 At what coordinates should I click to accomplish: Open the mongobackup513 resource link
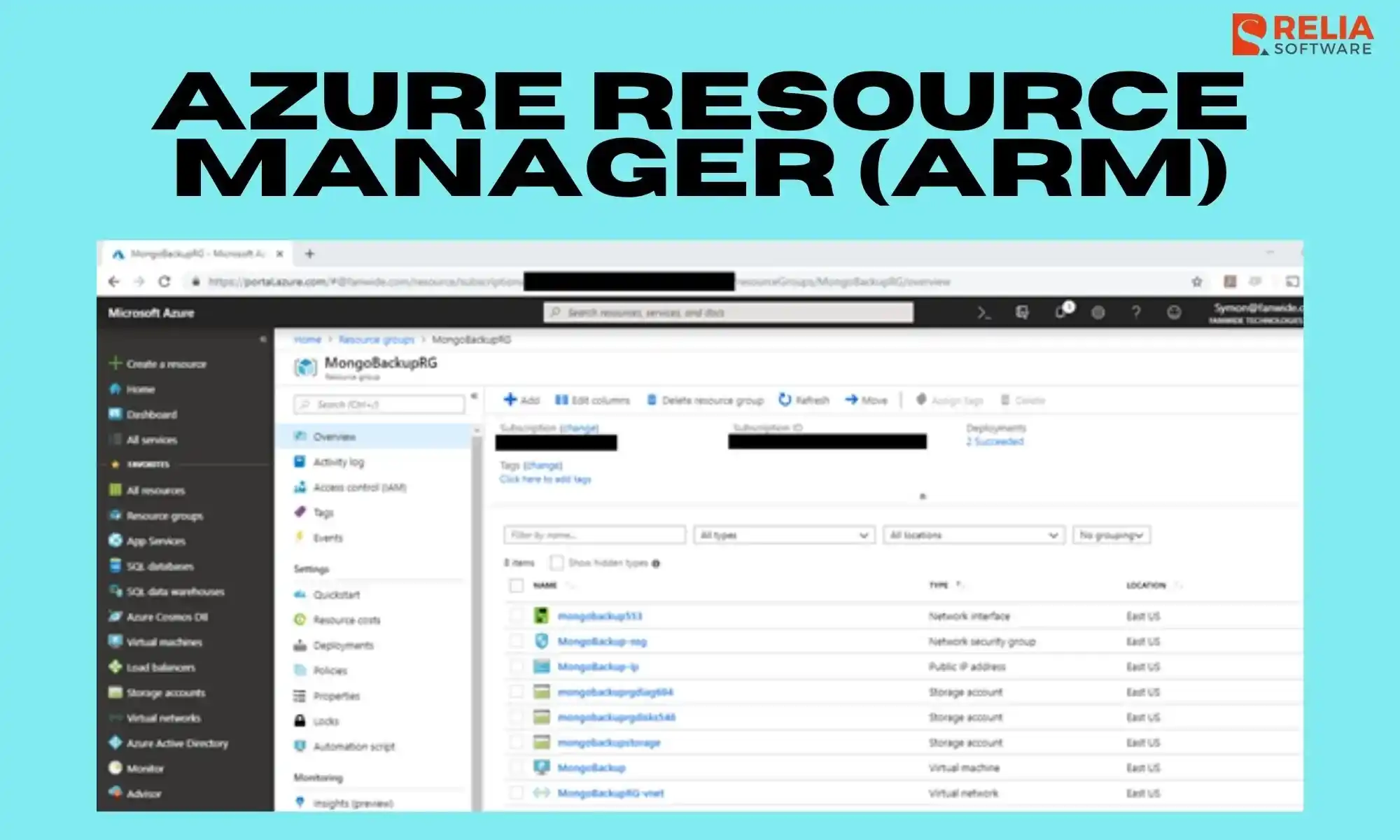[600, 616]
